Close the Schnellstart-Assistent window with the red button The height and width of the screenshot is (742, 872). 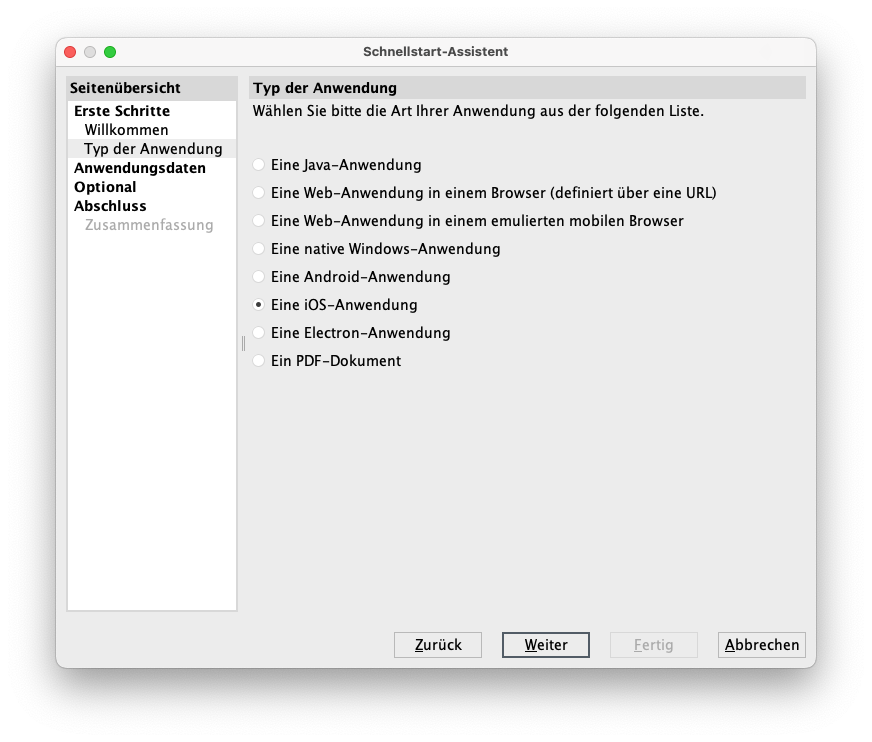(x=70, y=52)
